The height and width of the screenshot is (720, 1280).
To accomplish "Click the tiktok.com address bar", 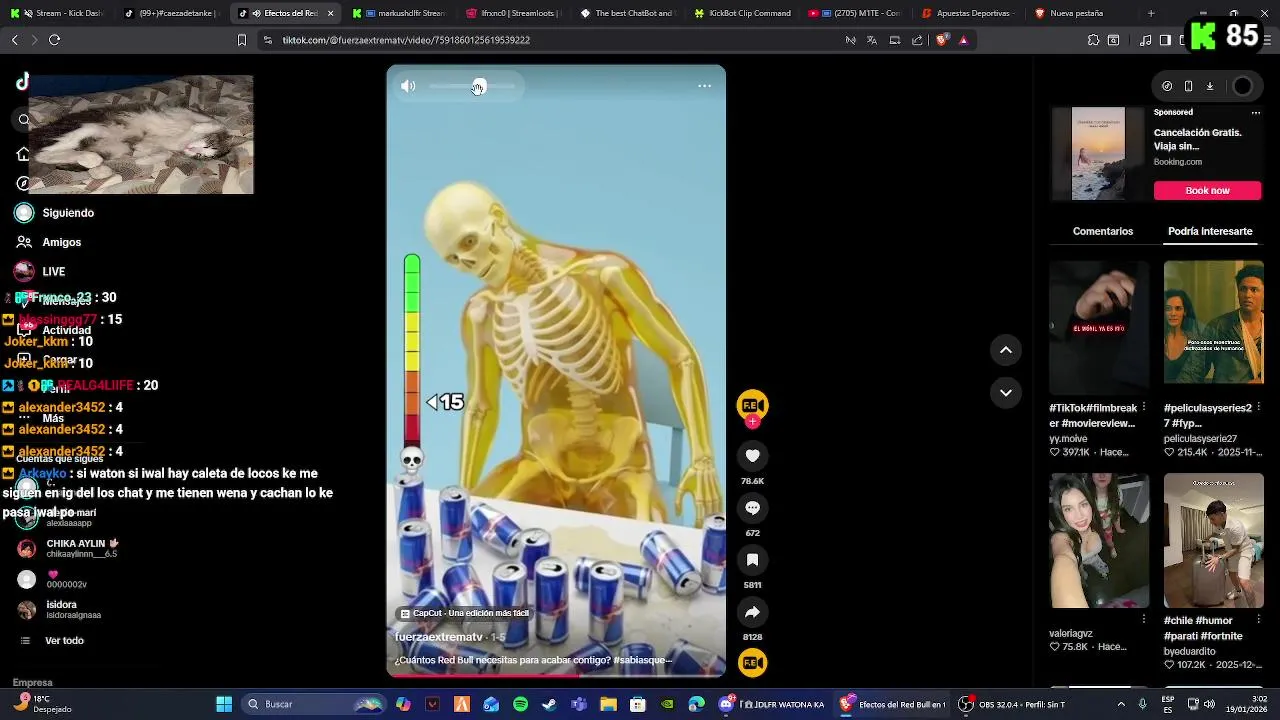I will (550, 40).
